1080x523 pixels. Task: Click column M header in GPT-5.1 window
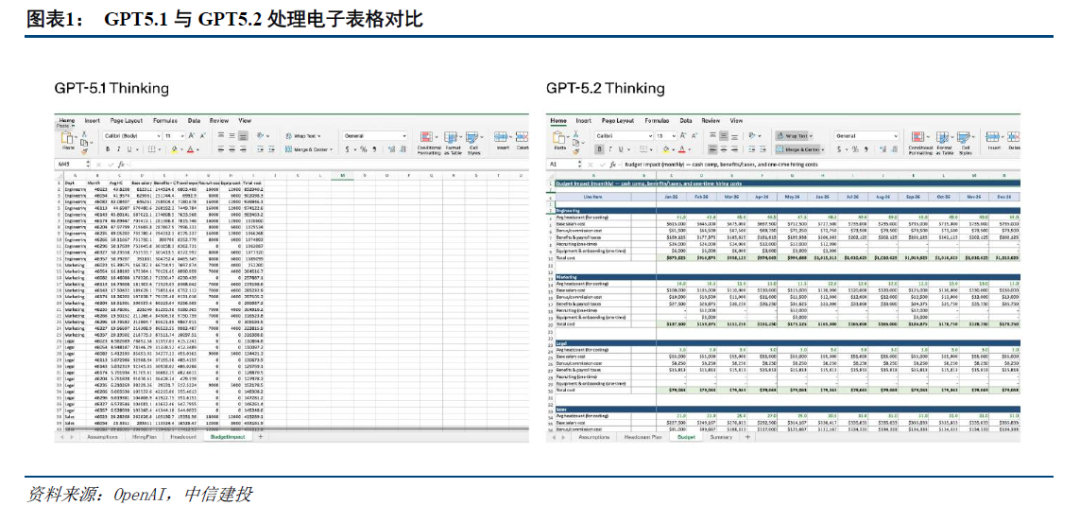pos(342,176)
